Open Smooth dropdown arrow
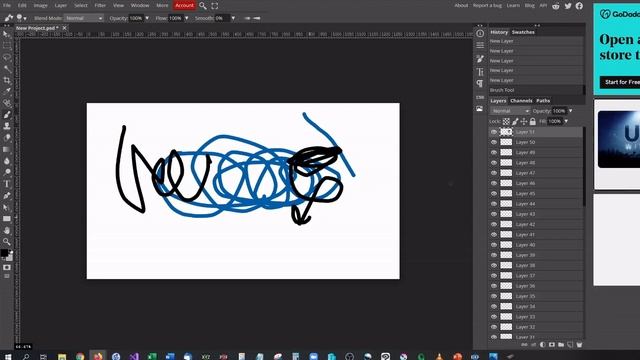640x360 pixels. 233,18
